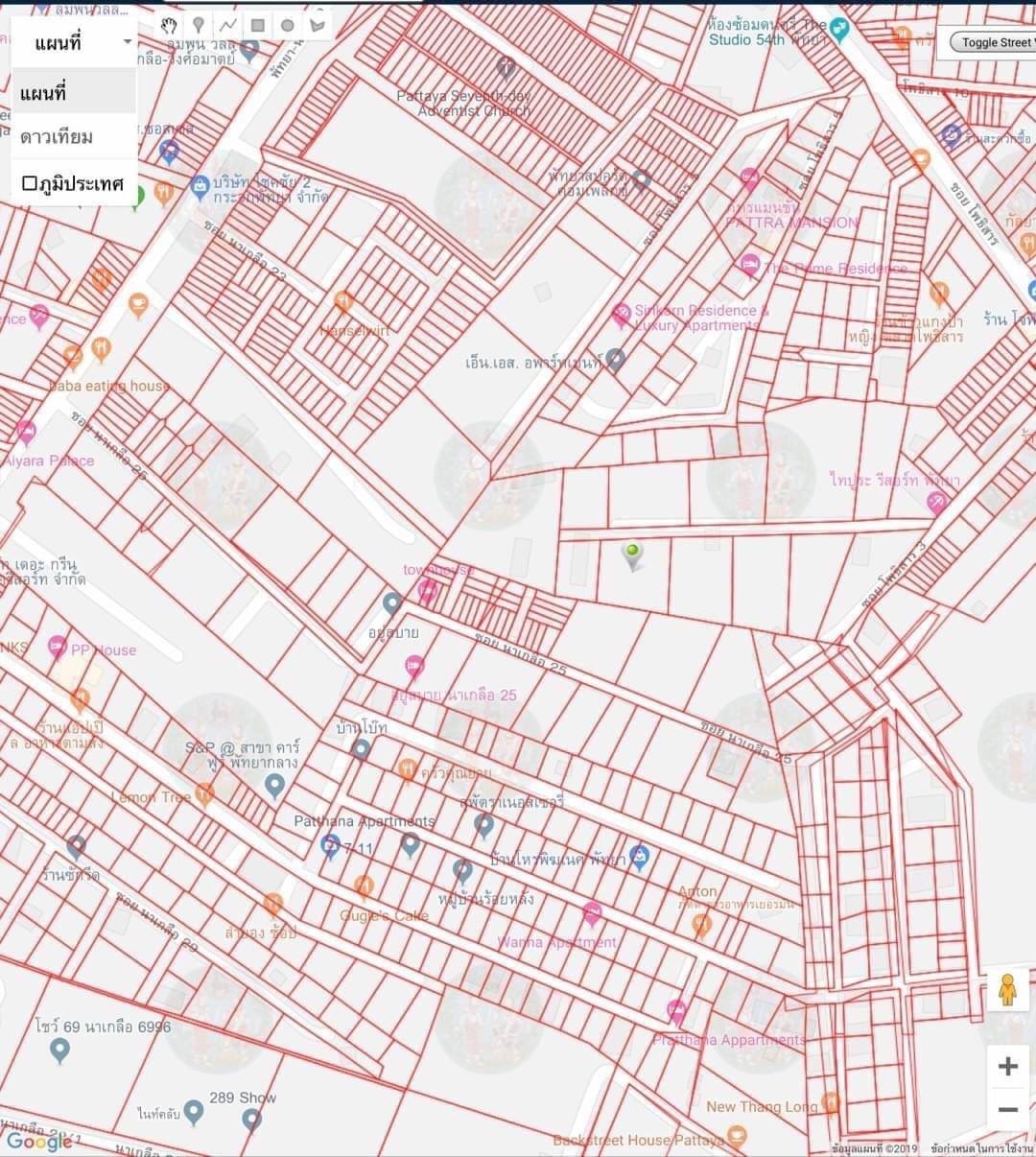Viewport: 1036px width, 1157px height.
Task: Pick the polyline drawing tool
Action: point(228,25)
